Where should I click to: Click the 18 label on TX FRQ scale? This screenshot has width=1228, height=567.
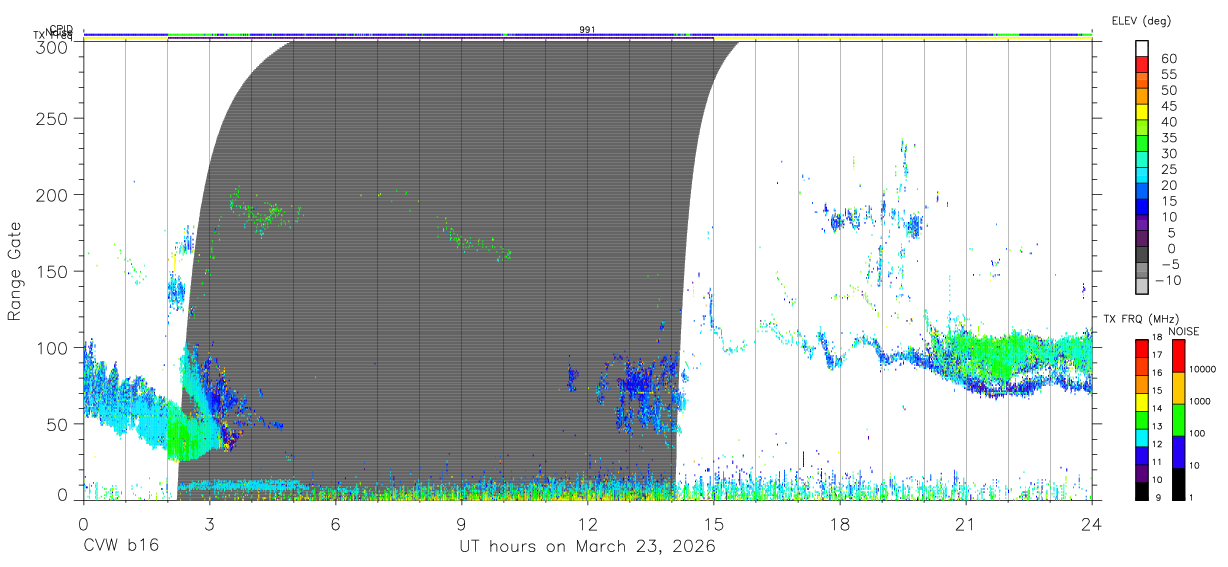pos(1156,337)
